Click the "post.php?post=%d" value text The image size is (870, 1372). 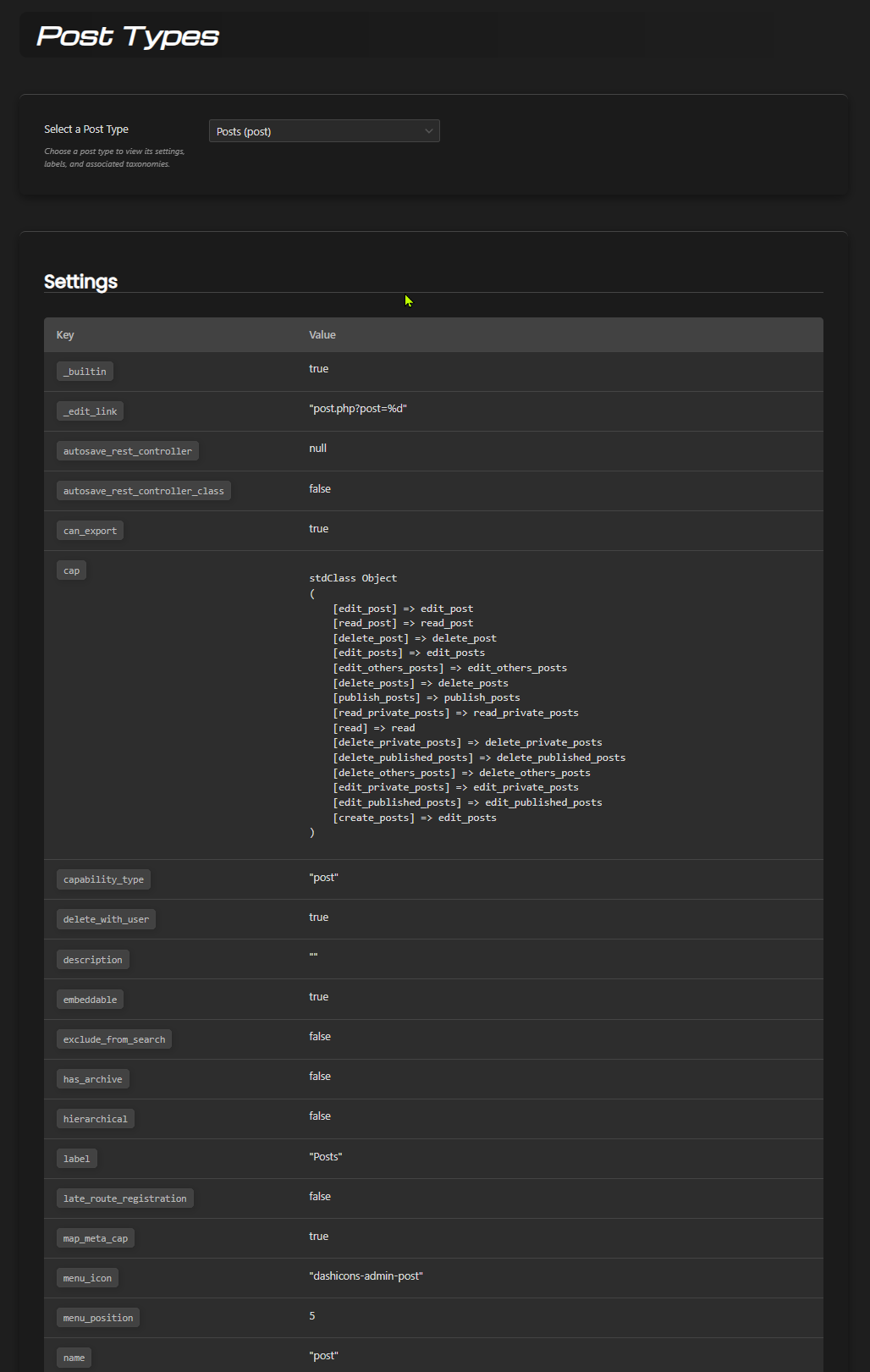[358, 409]
